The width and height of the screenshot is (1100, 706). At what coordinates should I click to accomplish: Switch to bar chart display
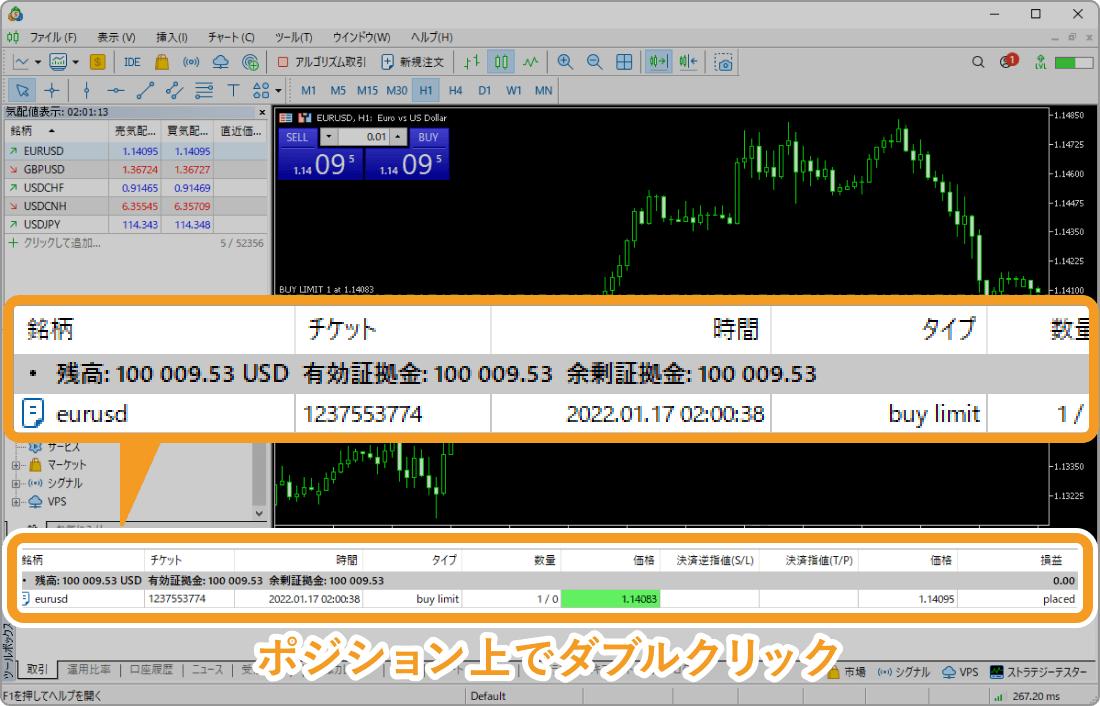point(471,62)
